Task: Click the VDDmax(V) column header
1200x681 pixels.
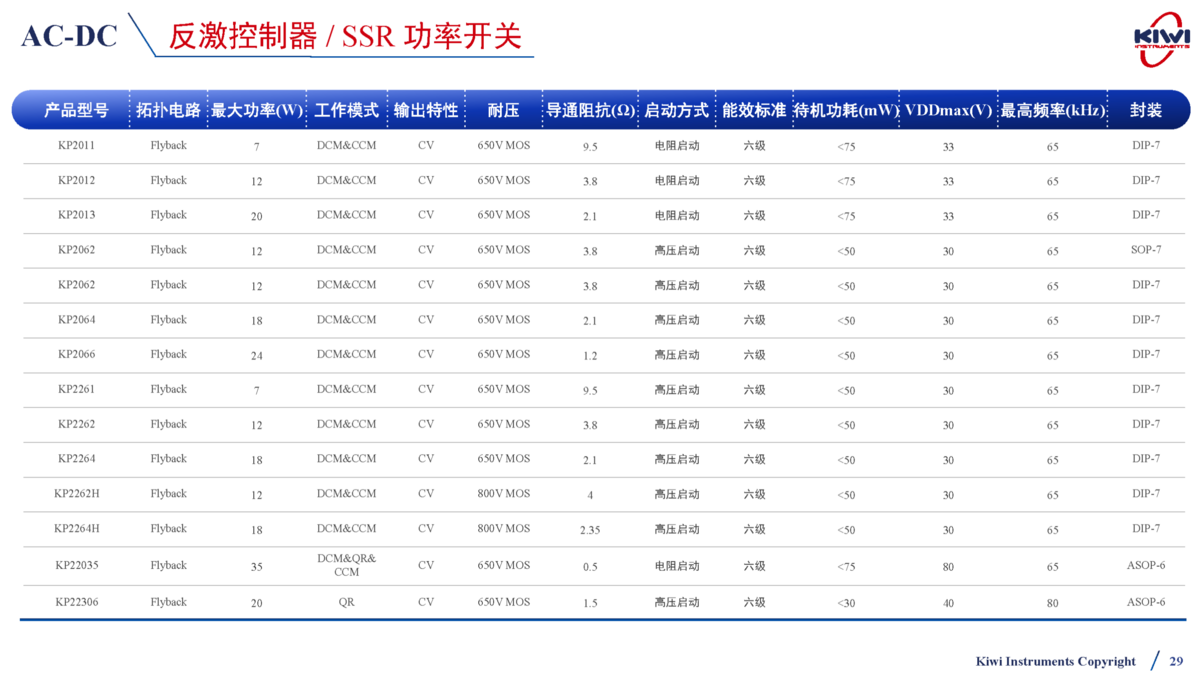Action: click(948, 110)
